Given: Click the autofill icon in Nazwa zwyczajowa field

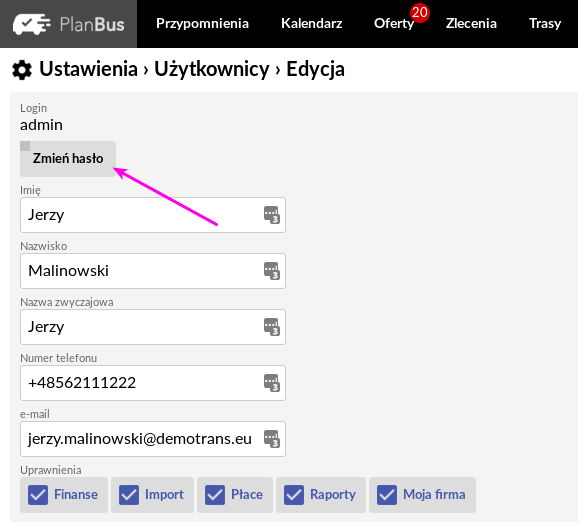Looking at the screenshot, I should [272, 327].
